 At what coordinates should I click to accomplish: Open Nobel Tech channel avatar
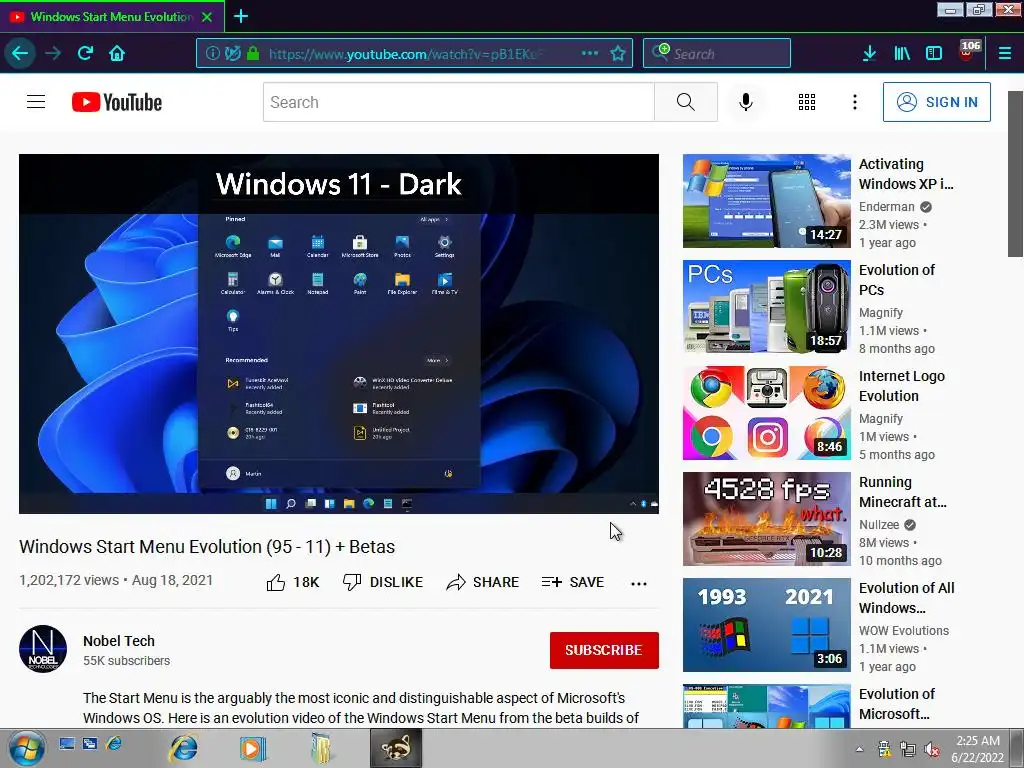[43, 649]
